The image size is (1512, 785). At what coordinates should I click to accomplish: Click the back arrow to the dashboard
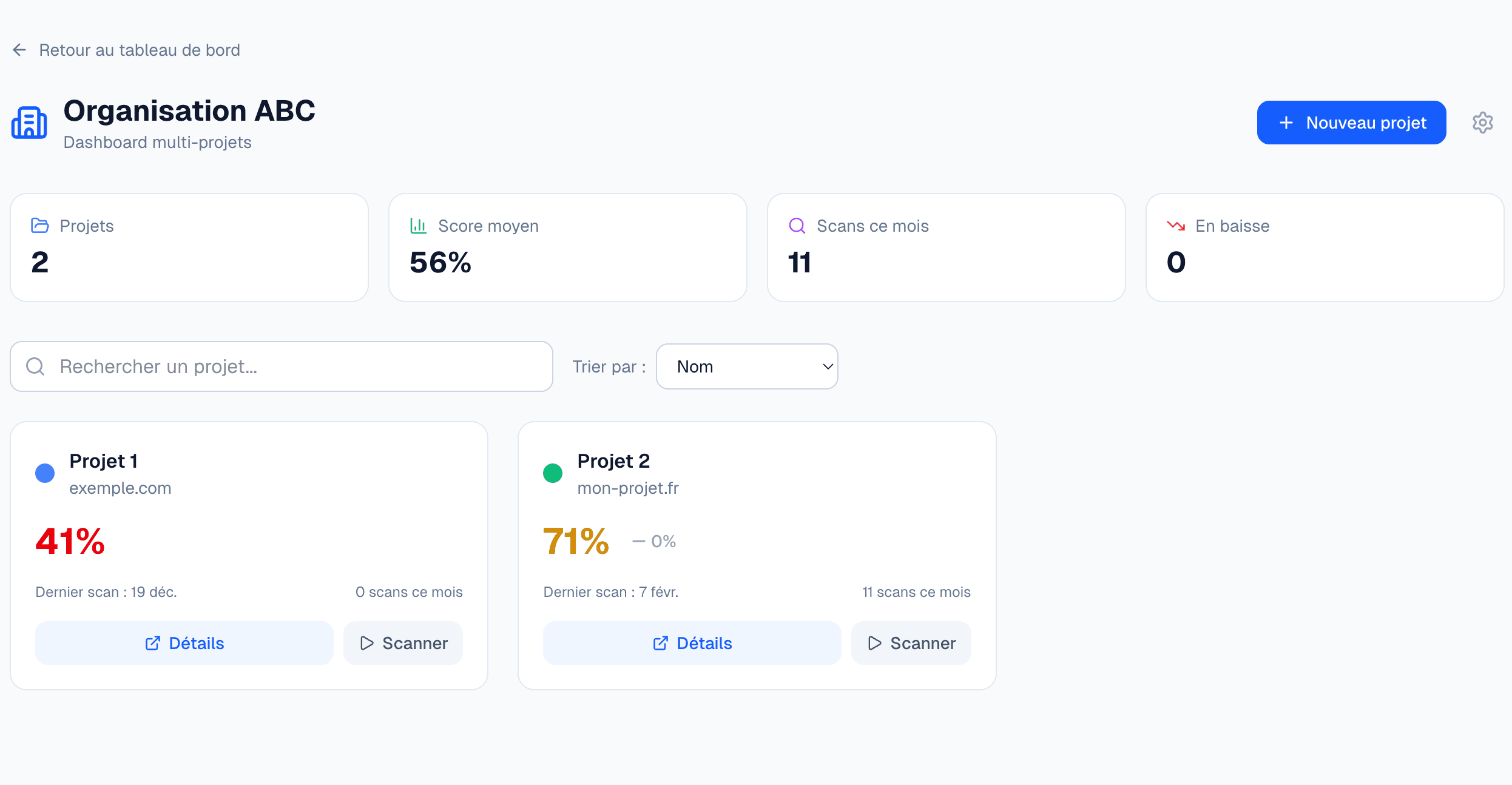19,50
